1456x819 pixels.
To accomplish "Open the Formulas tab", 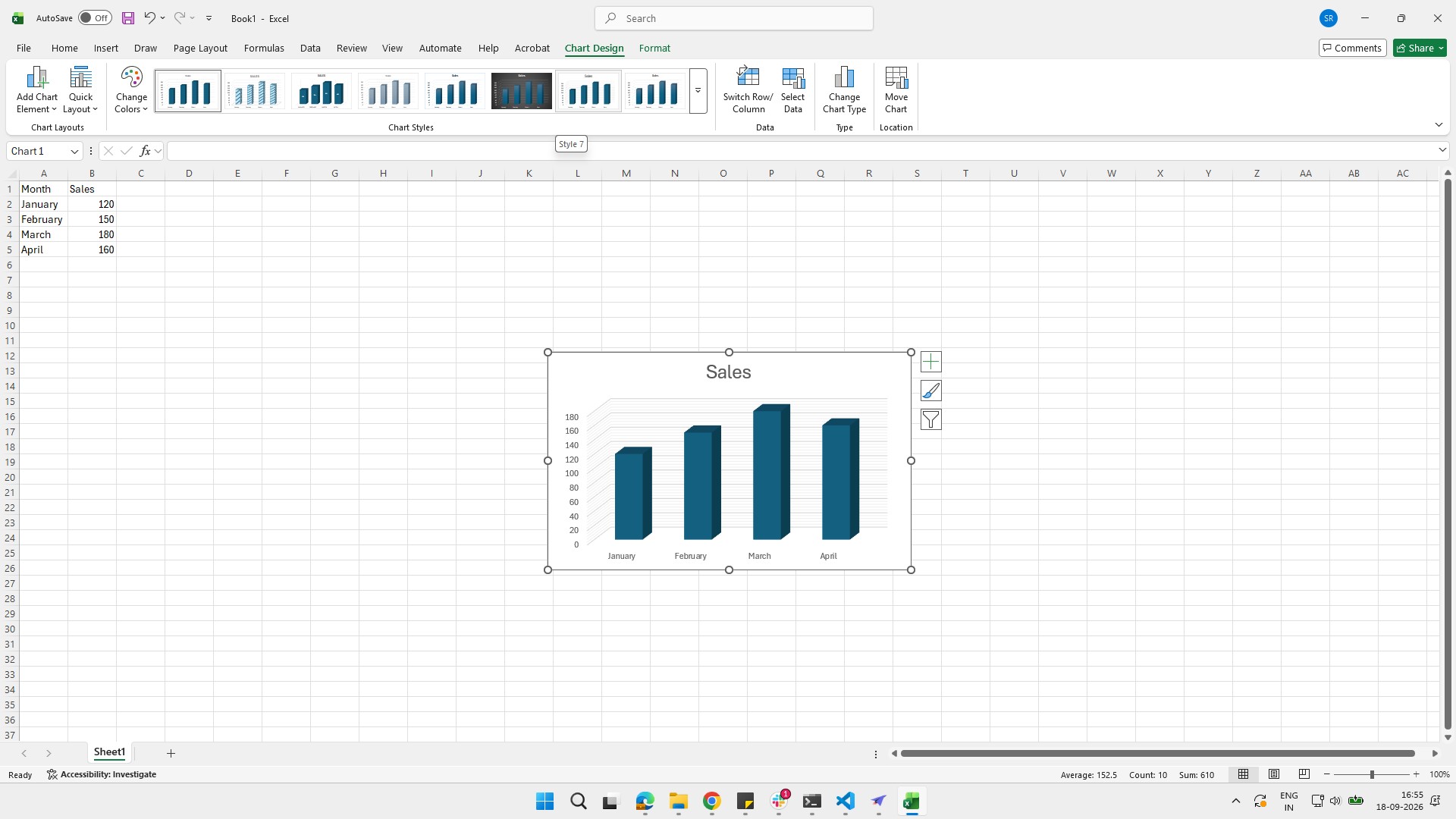I will [264, 48].
